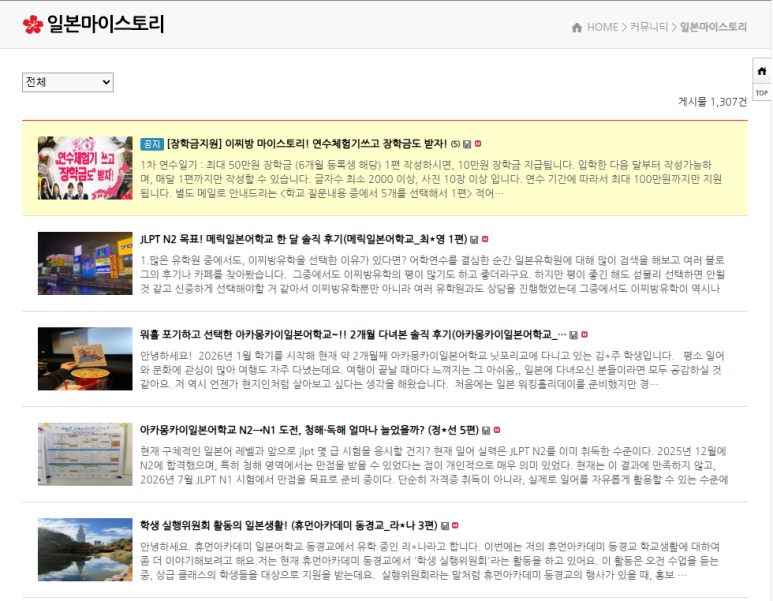Click the red new-post icon on the 장학금지원 notice
Image resolution: width=773 pixels, height=601 pixels.
pyautogui.click(x=479, y=143)
